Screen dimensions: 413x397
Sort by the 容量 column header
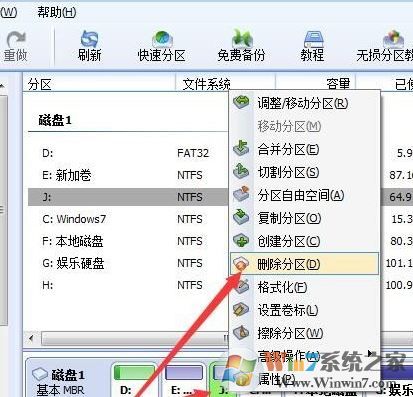click(x=316, y=83)
